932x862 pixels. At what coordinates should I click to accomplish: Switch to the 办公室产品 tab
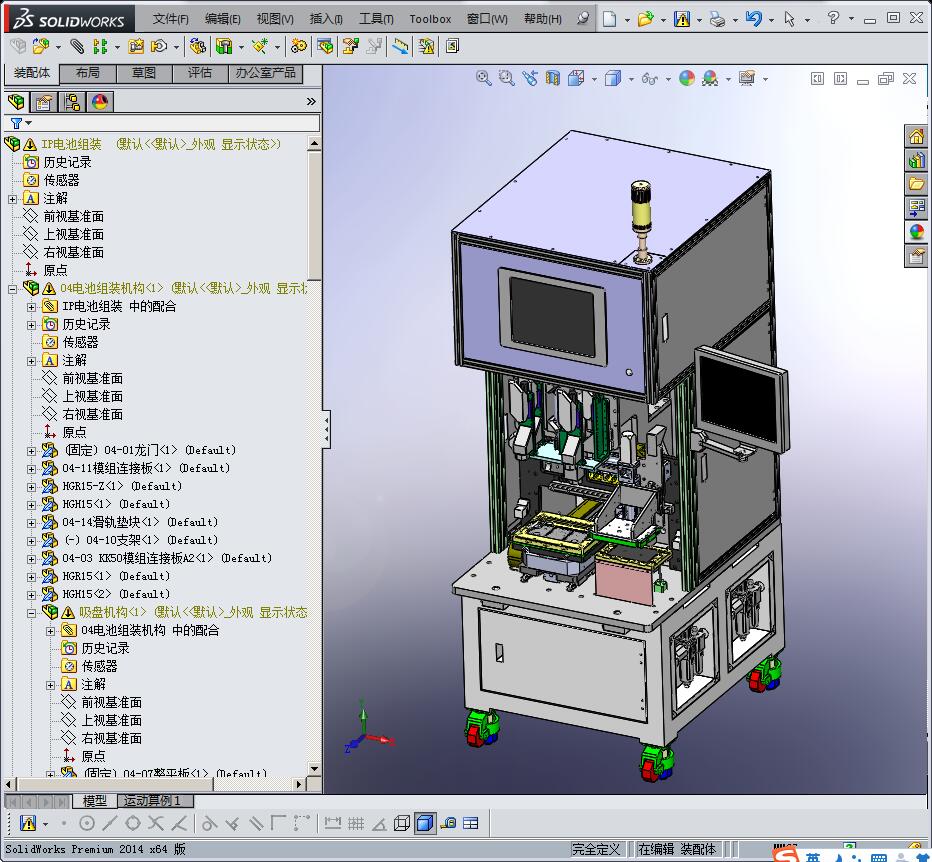(x=265, y=73)
